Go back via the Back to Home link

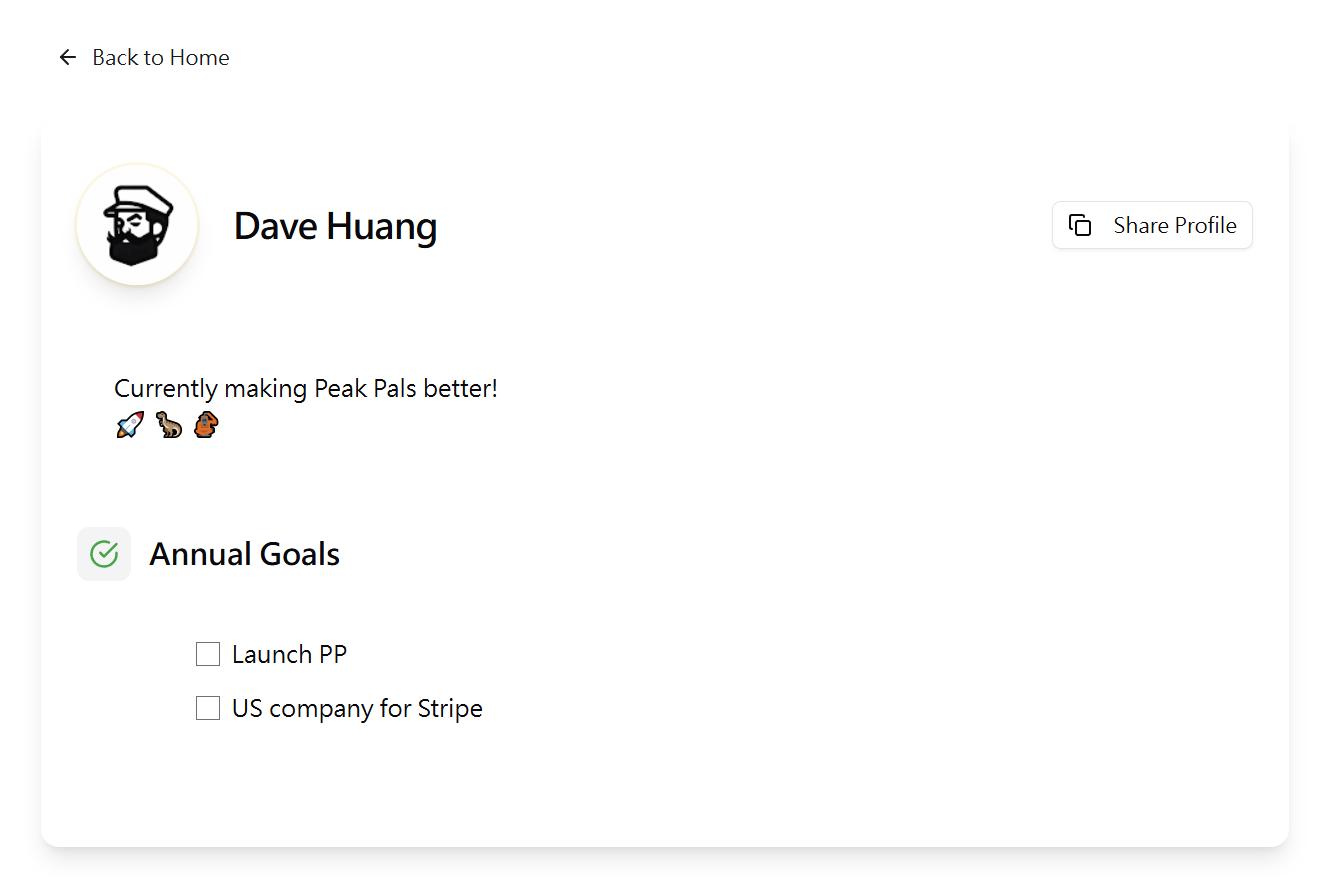144,58
